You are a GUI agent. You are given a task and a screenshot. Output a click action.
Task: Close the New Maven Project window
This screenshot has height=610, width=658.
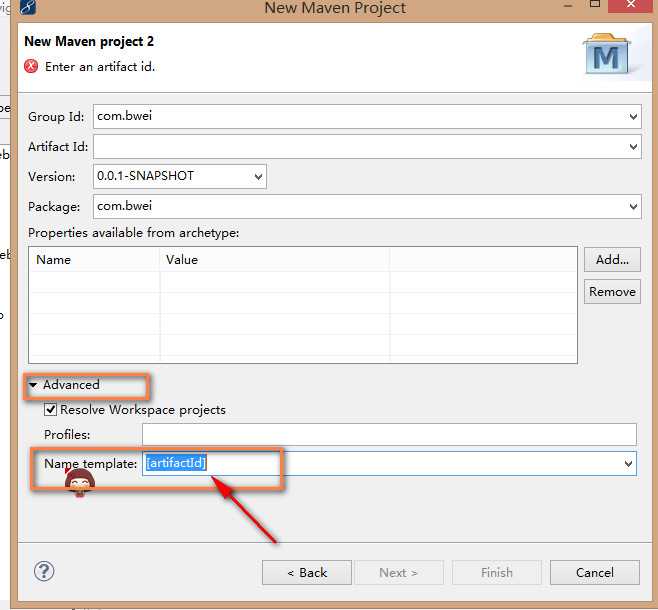tap(631, 5)
